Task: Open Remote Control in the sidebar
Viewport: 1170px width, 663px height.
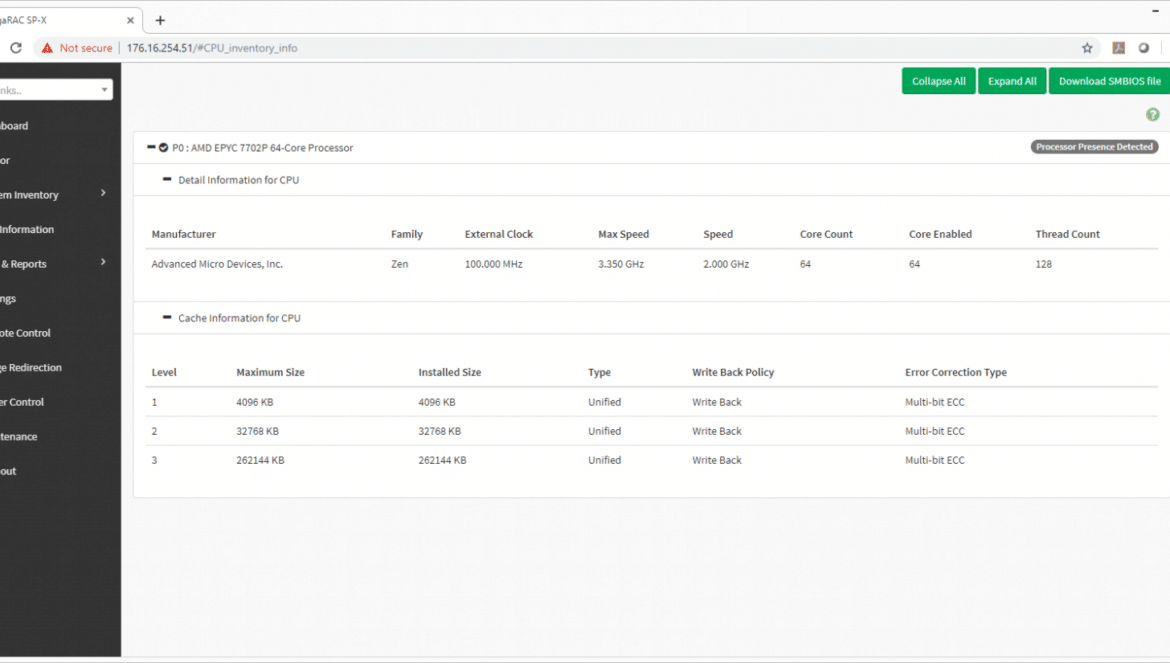Action: click(25, 333)
